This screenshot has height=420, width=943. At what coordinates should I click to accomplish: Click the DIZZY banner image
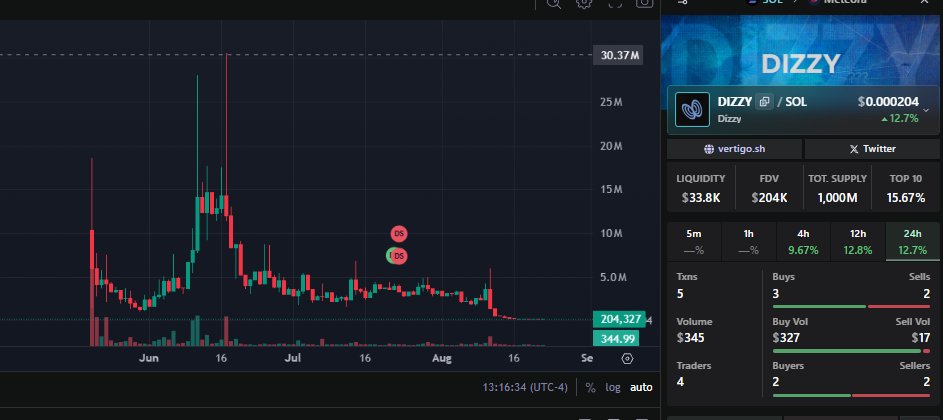800,50
